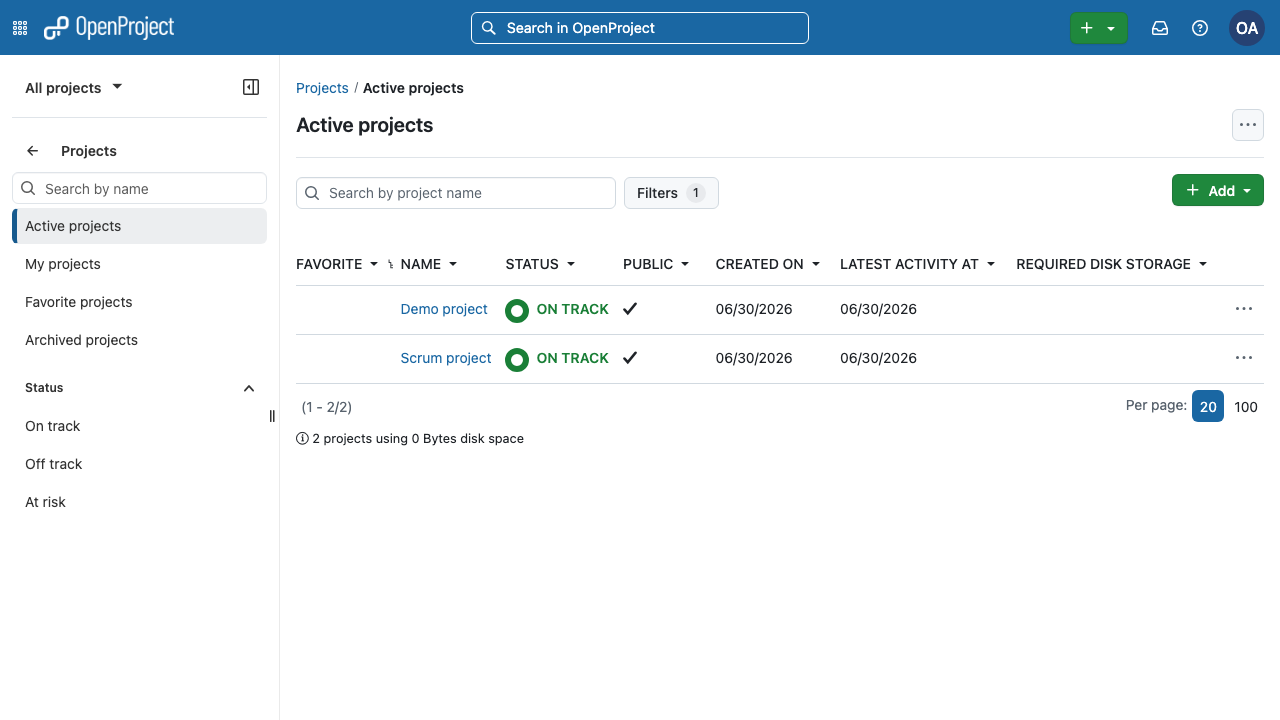Focus the sidebar Search by name field

(x=139, y=189)
